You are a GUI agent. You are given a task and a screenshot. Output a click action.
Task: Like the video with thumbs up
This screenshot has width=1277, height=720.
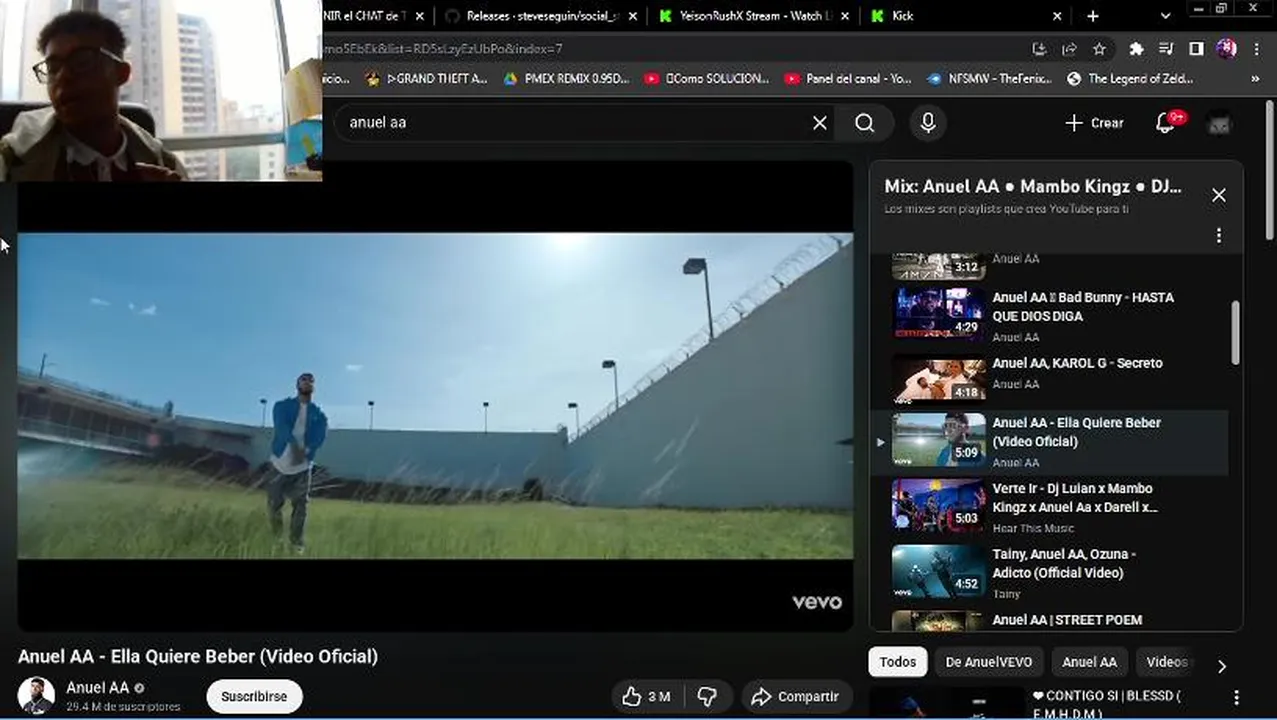point(646,697)
